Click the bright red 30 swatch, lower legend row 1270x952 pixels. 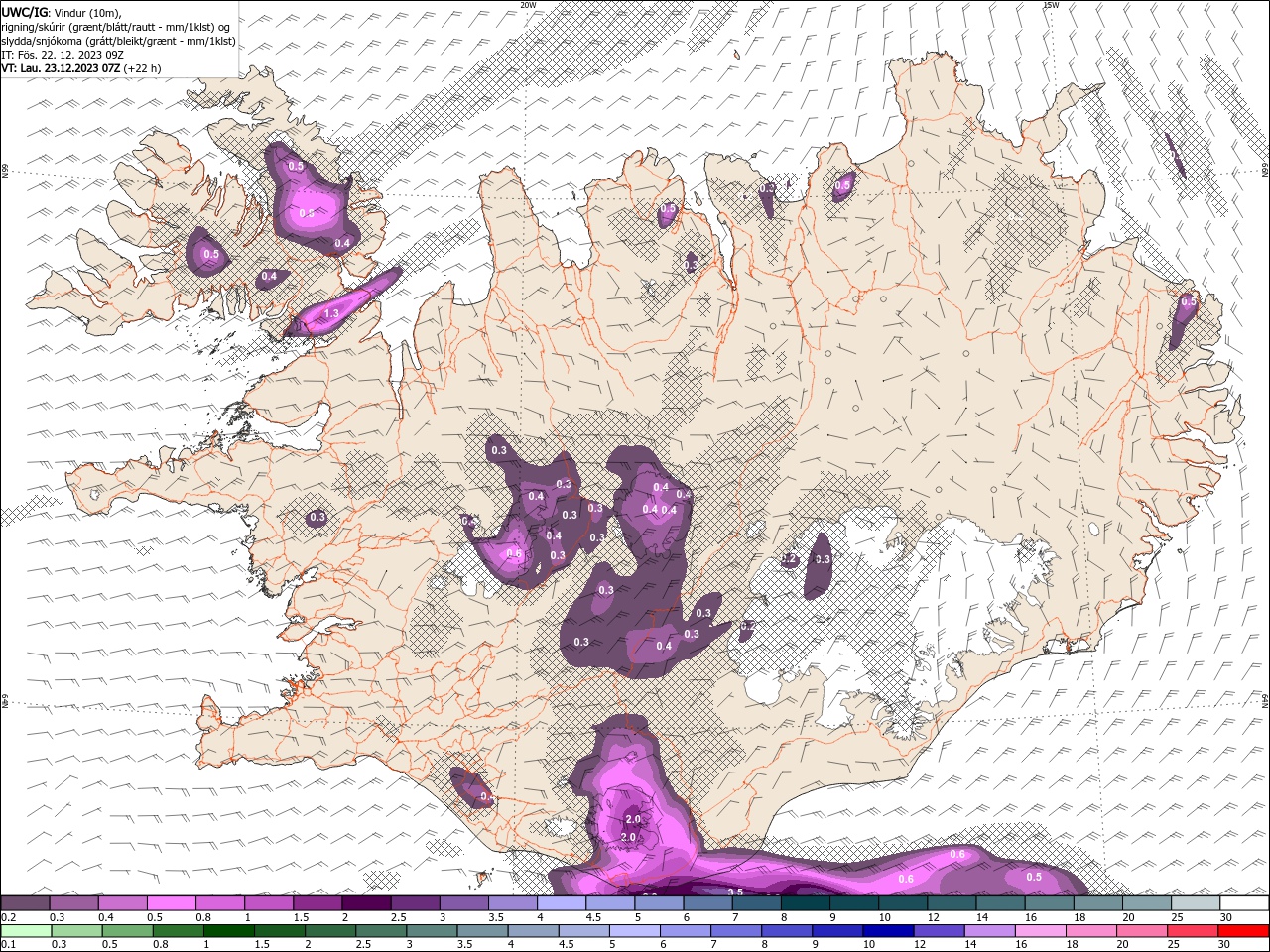(x=1243, y=931)
